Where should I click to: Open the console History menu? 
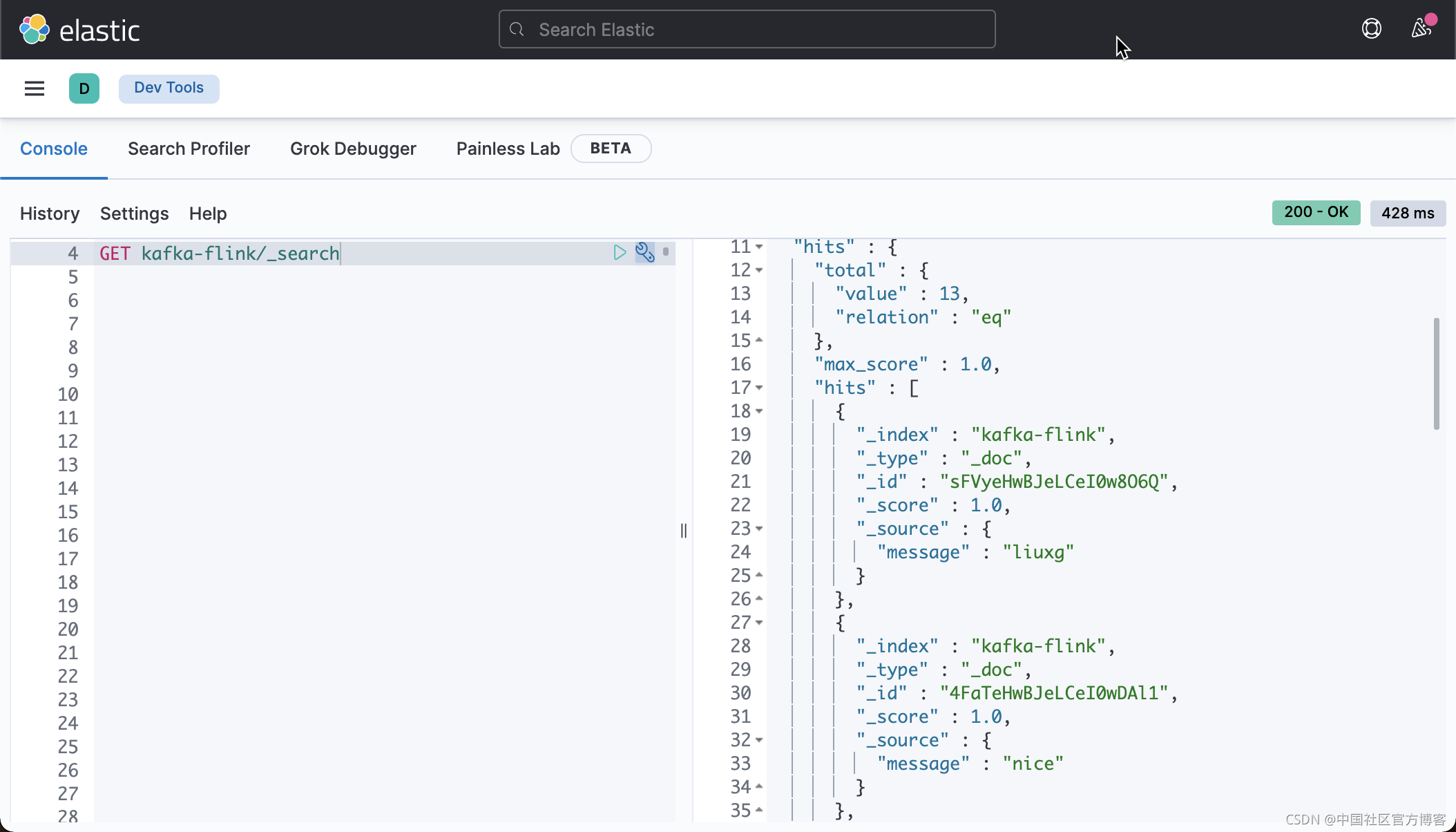tap(49, 213)
